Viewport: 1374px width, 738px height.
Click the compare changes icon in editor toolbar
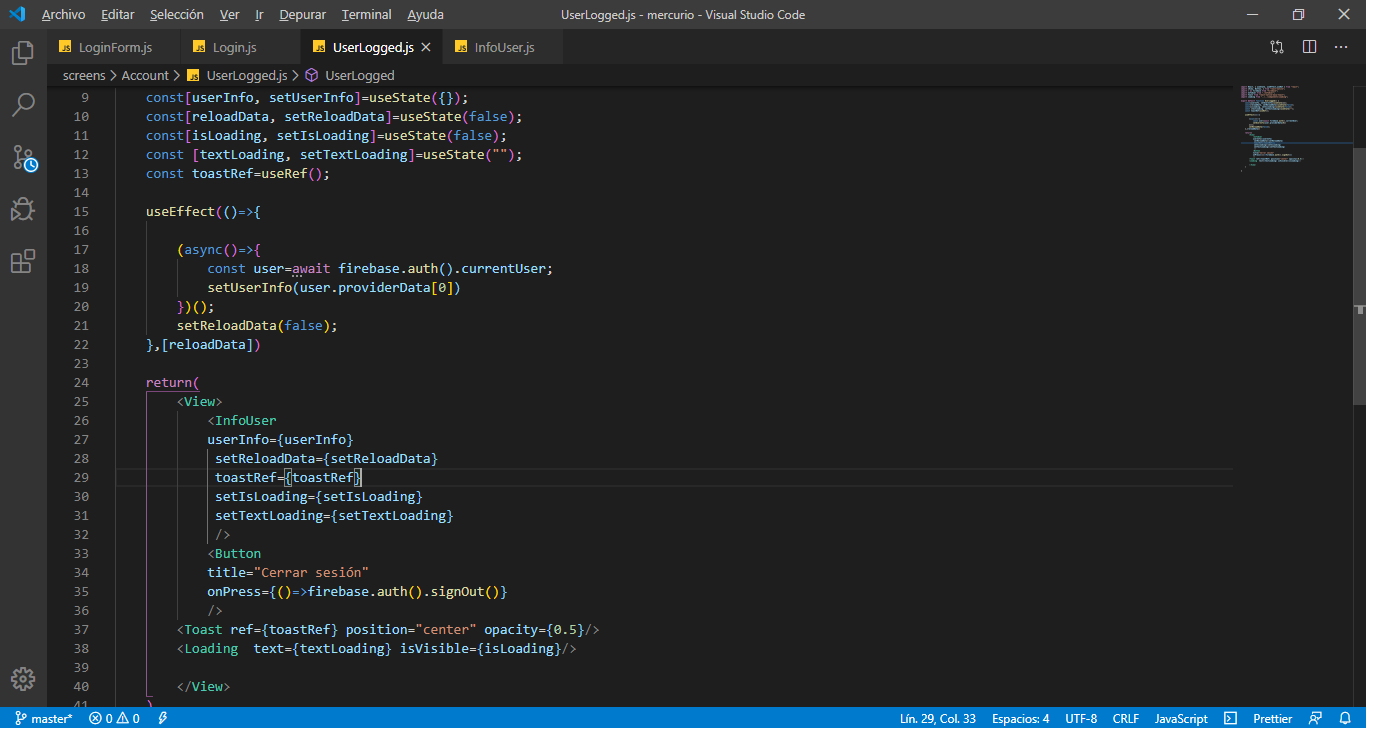1277,47
